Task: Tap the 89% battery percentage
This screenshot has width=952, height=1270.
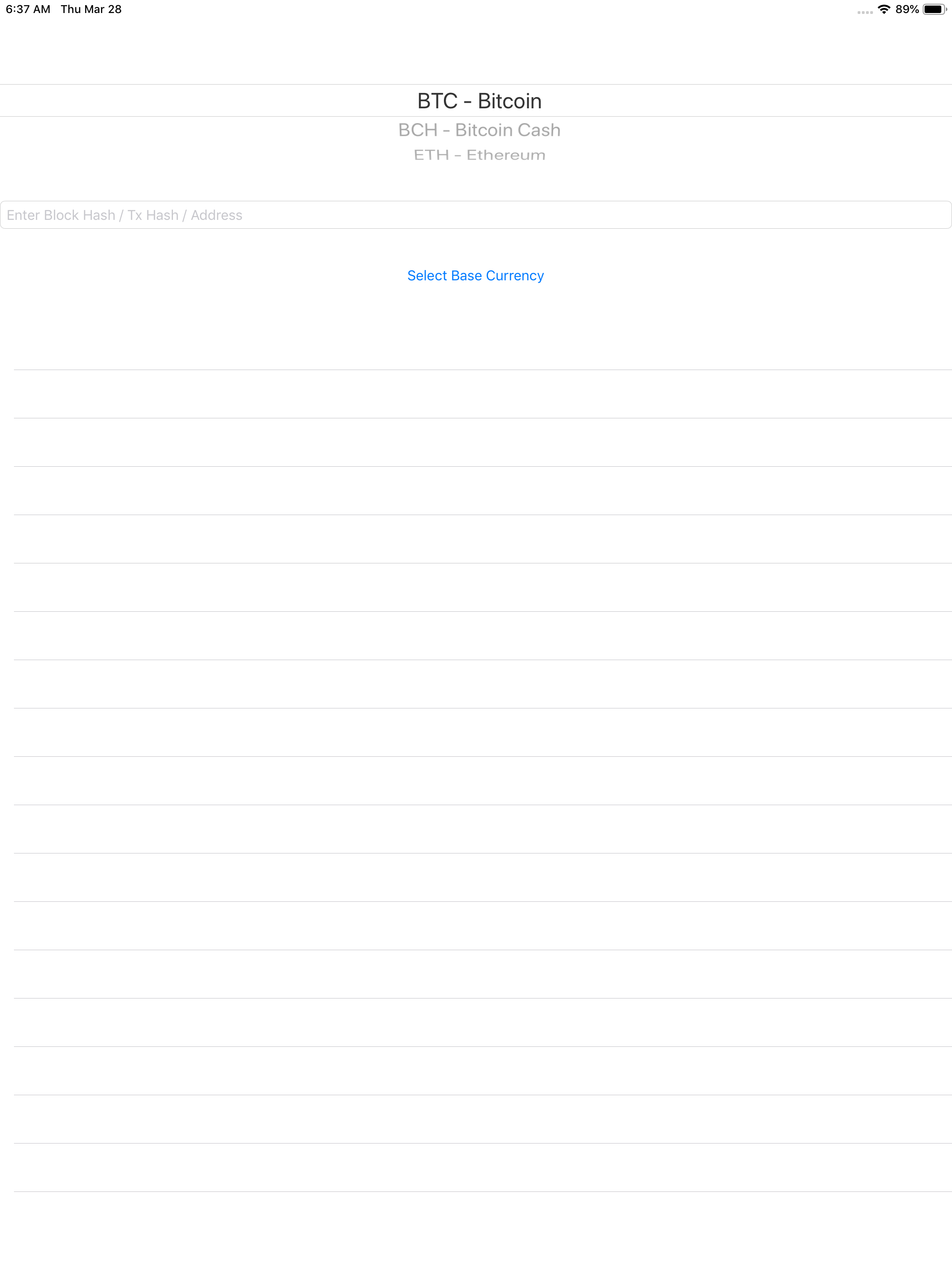Action: point(907,9)
